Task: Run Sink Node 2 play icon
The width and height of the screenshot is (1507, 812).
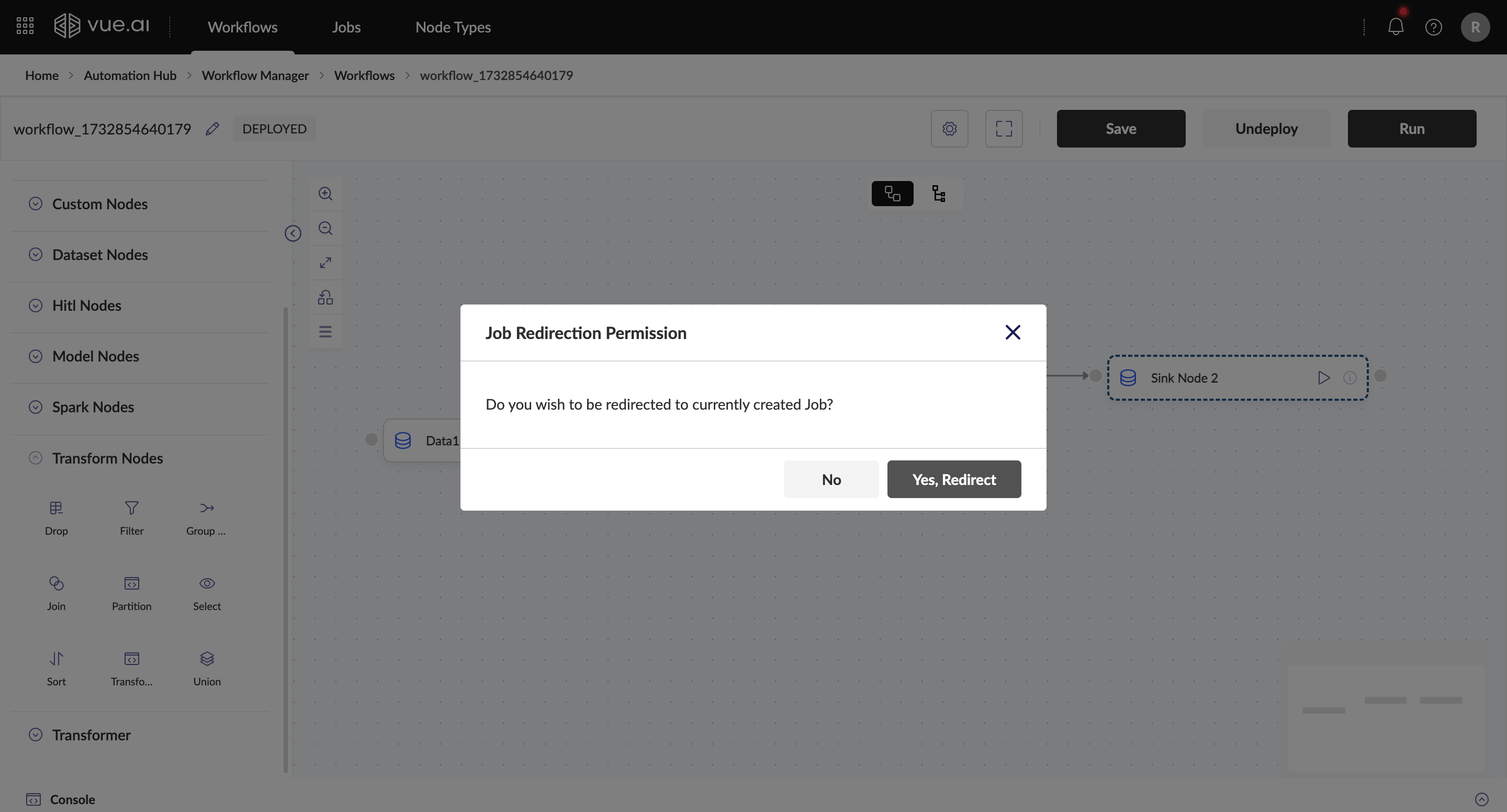Action: (x=1323, y=378)
